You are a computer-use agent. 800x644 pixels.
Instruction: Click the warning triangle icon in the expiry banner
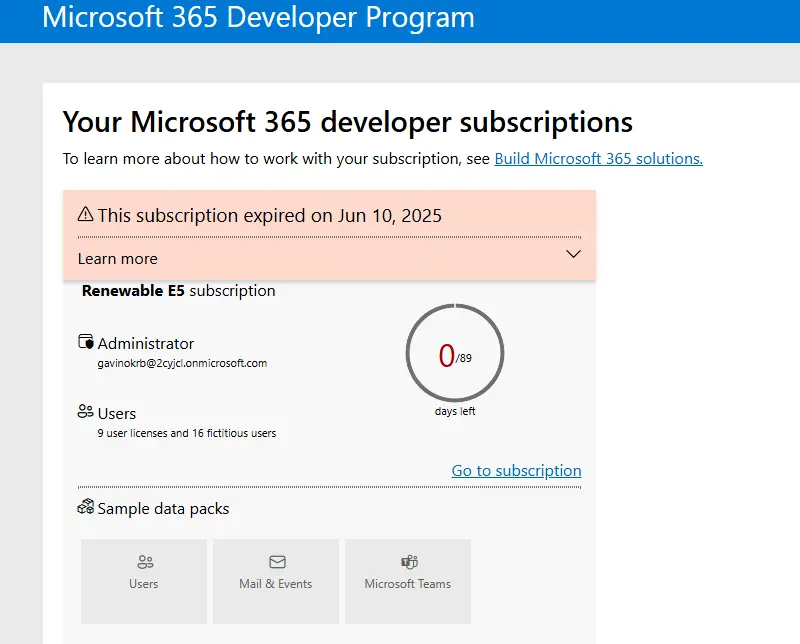tap(85, 214)
